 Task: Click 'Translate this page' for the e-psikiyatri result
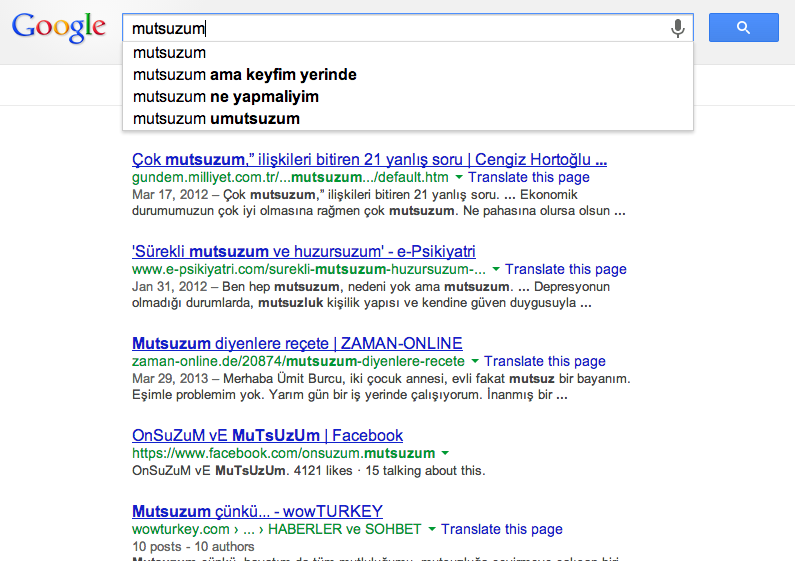(x=565, y=269)
